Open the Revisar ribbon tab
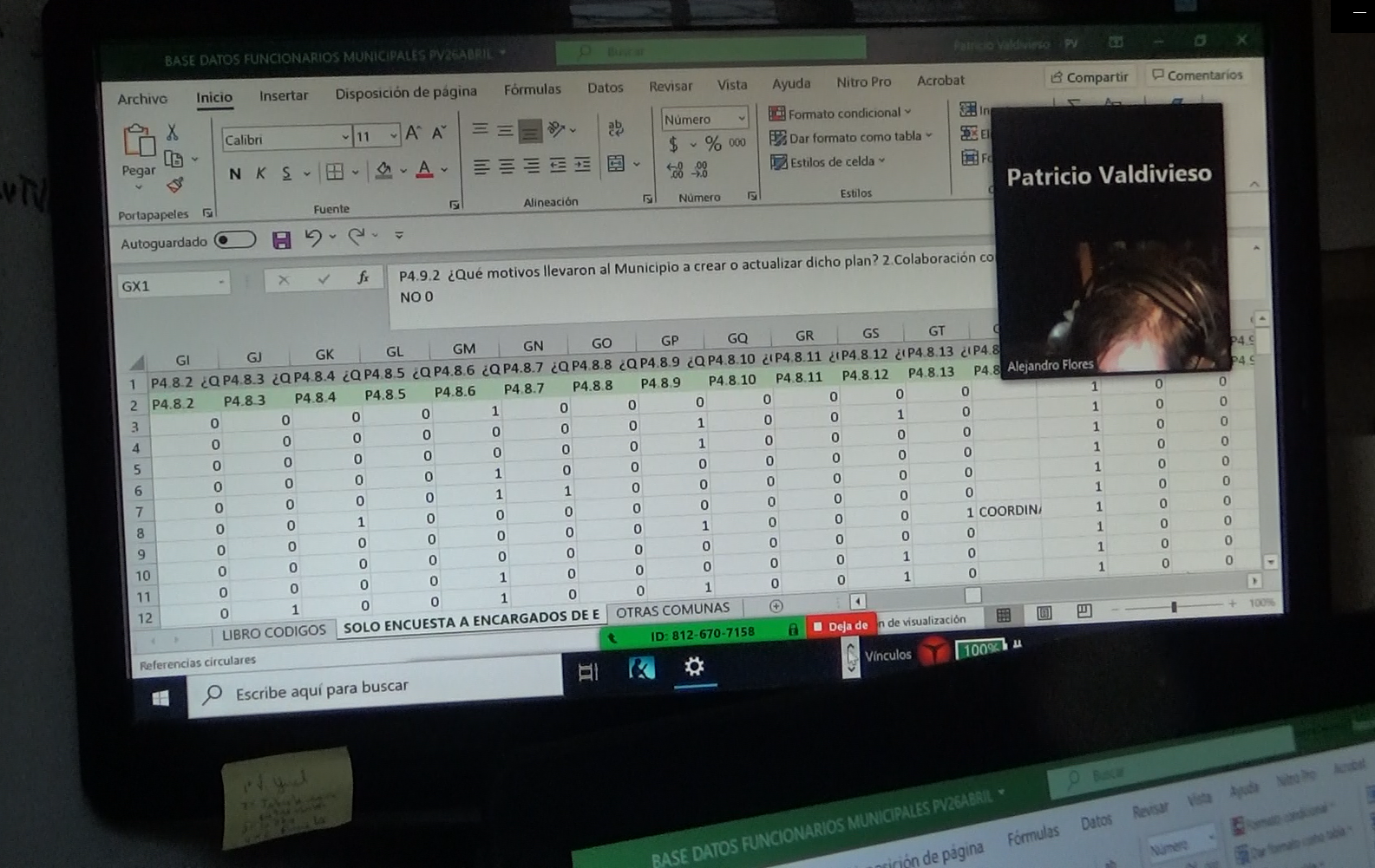The image size is (1375, 868). tap(671, 86)
